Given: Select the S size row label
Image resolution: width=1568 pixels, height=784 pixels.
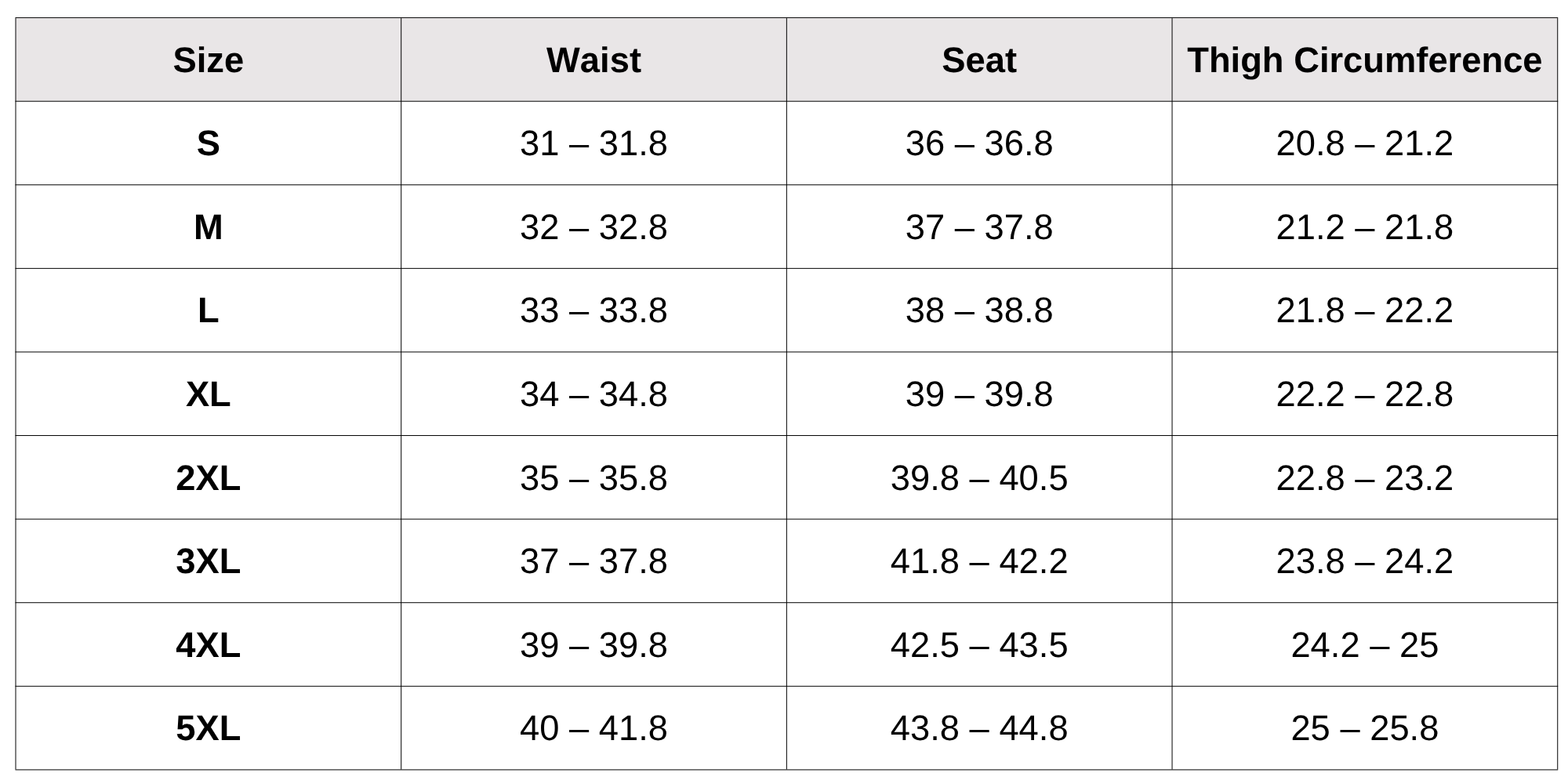Looking at the screenshot, I should tap(208, 143).
